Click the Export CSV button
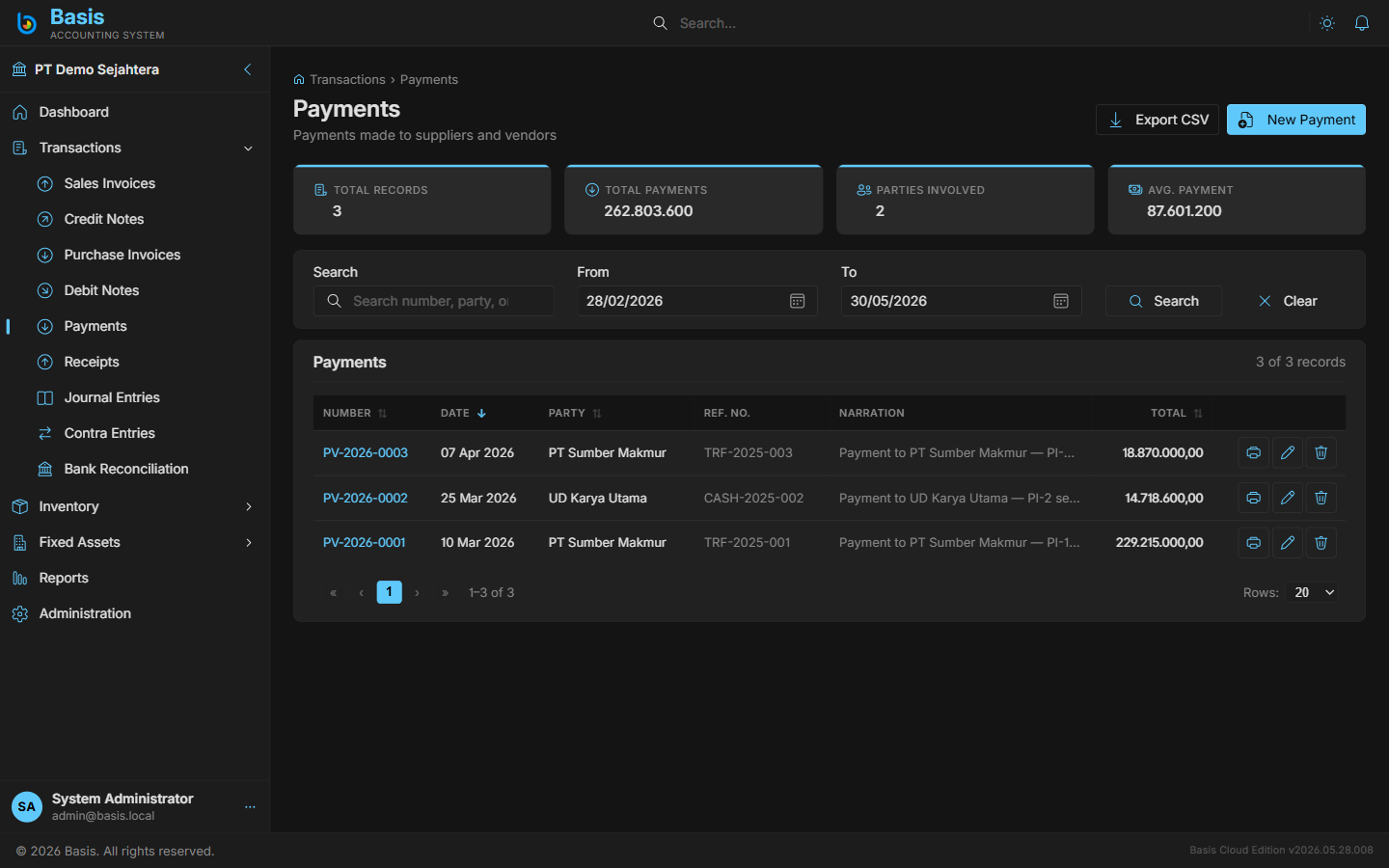The image size is (1389, 868). (x=1157, y=120)
